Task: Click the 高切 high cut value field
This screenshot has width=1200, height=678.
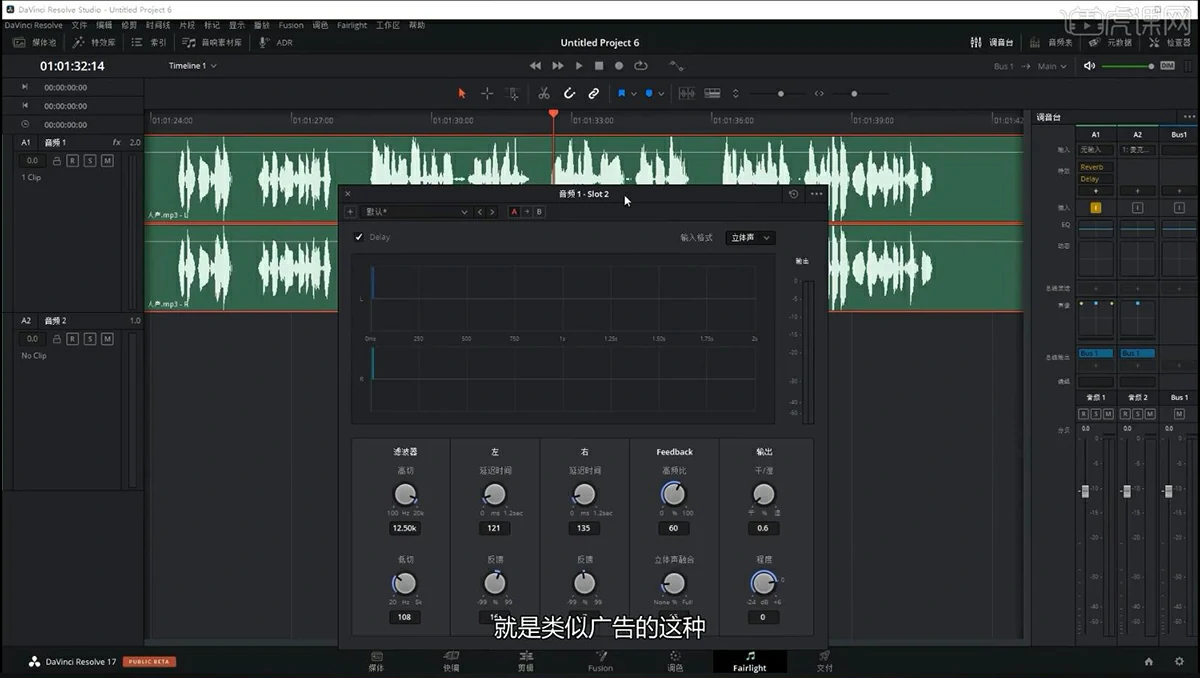Action: pos(404,528)
